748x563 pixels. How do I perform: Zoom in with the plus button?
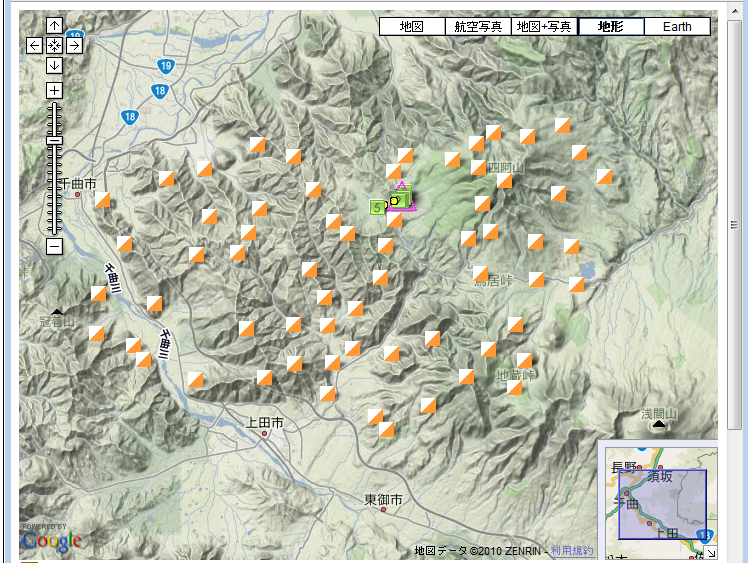[54, 90]
